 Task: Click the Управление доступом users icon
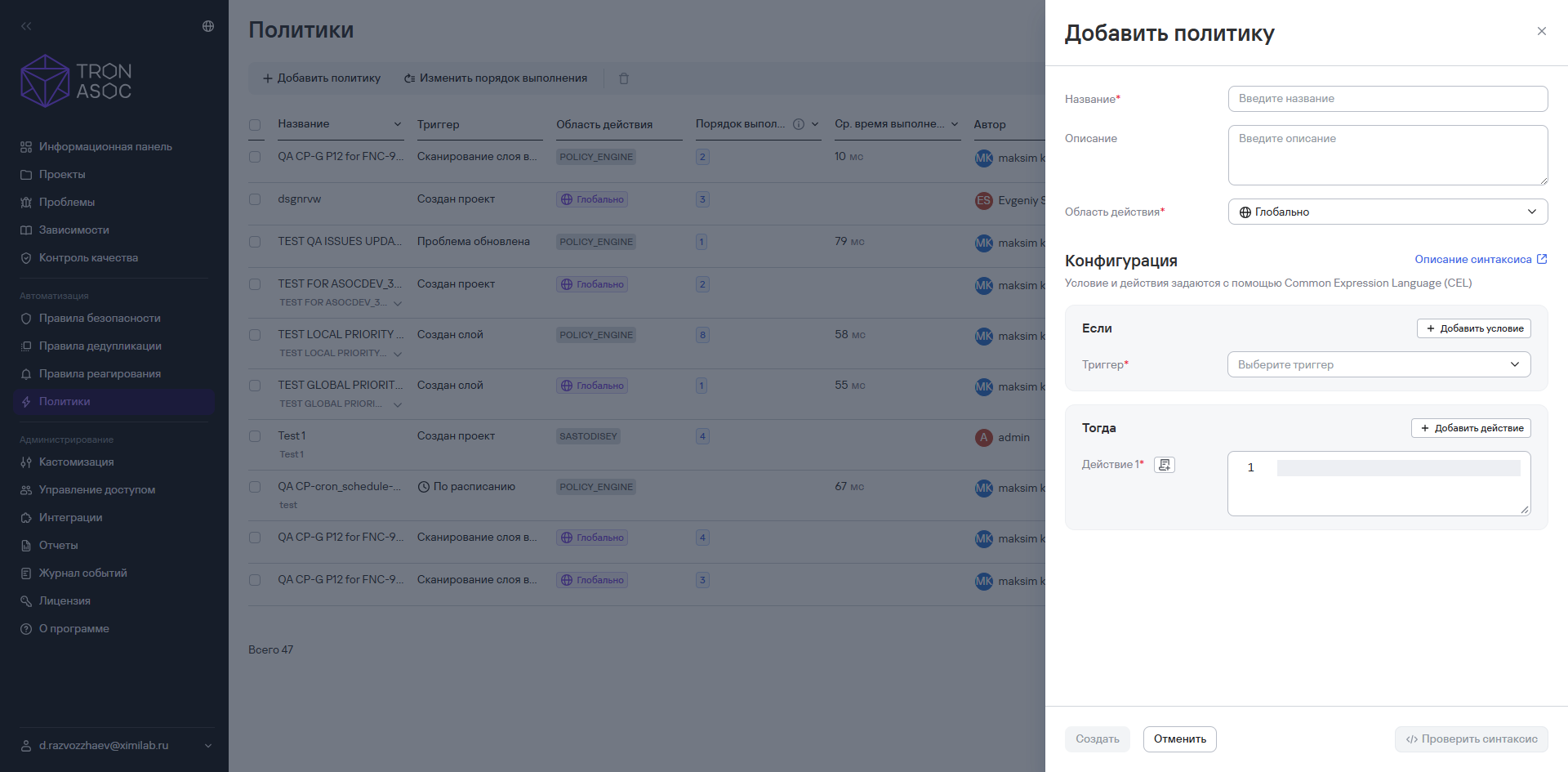[x=26, y=490]
